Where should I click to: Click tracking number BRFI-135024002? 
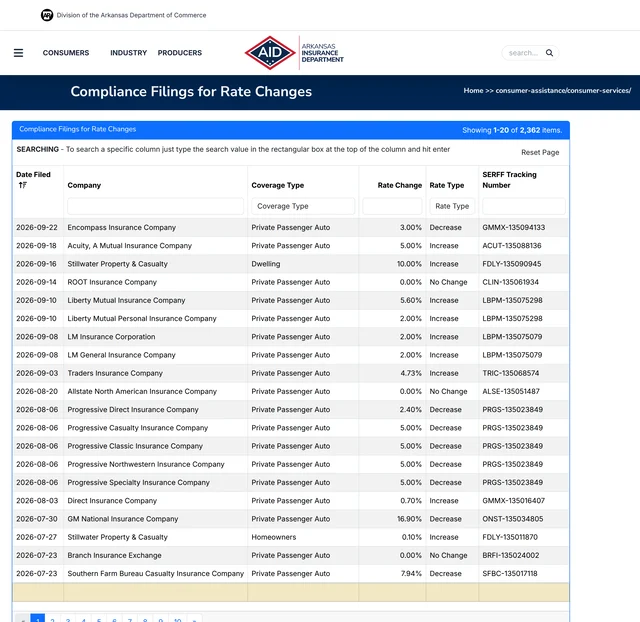(511, 555)
